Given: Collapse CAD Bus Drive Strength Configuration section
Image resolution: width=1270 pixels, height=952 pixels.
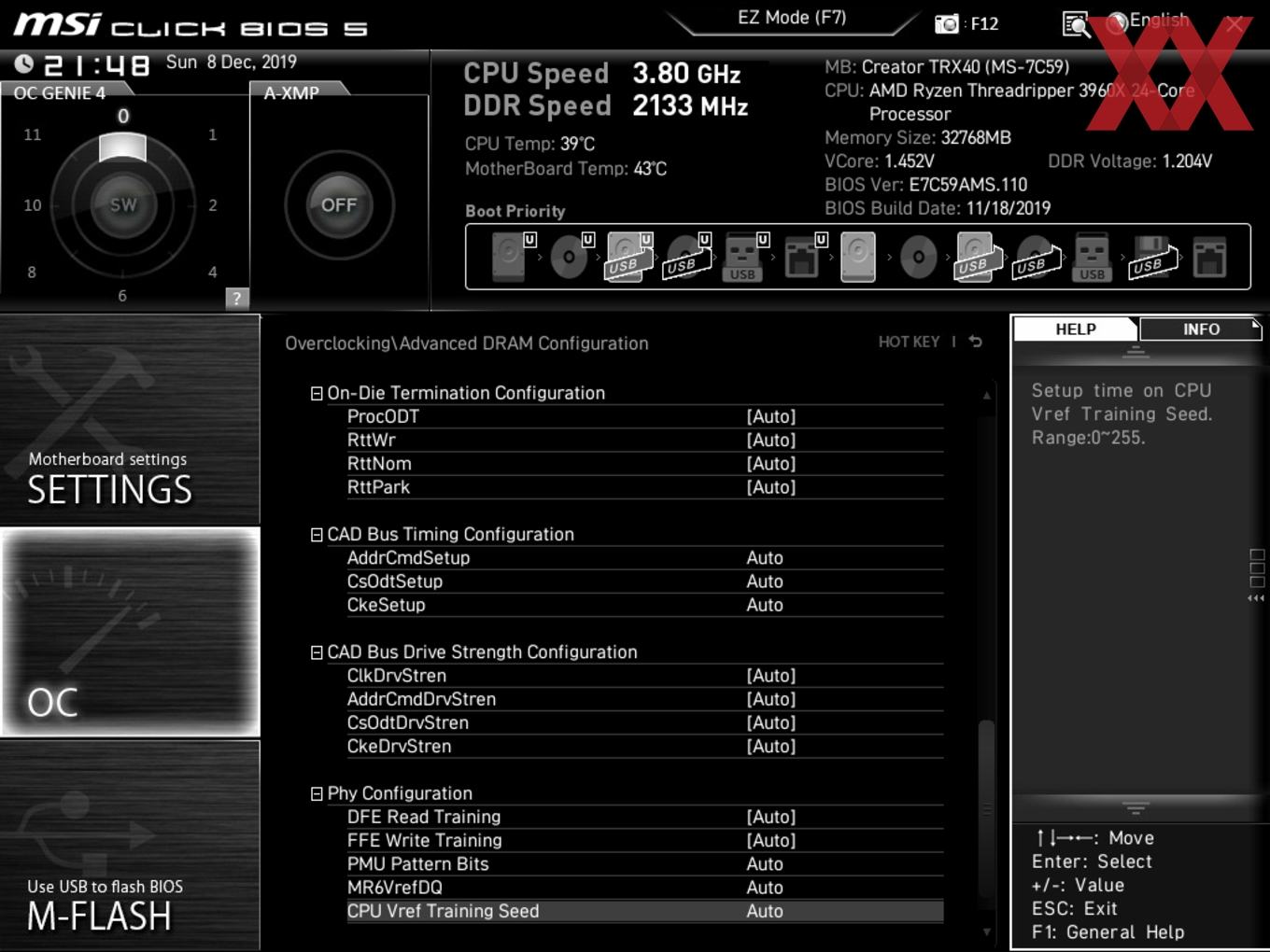Looking at the screenshot, I should coord(317,652).
